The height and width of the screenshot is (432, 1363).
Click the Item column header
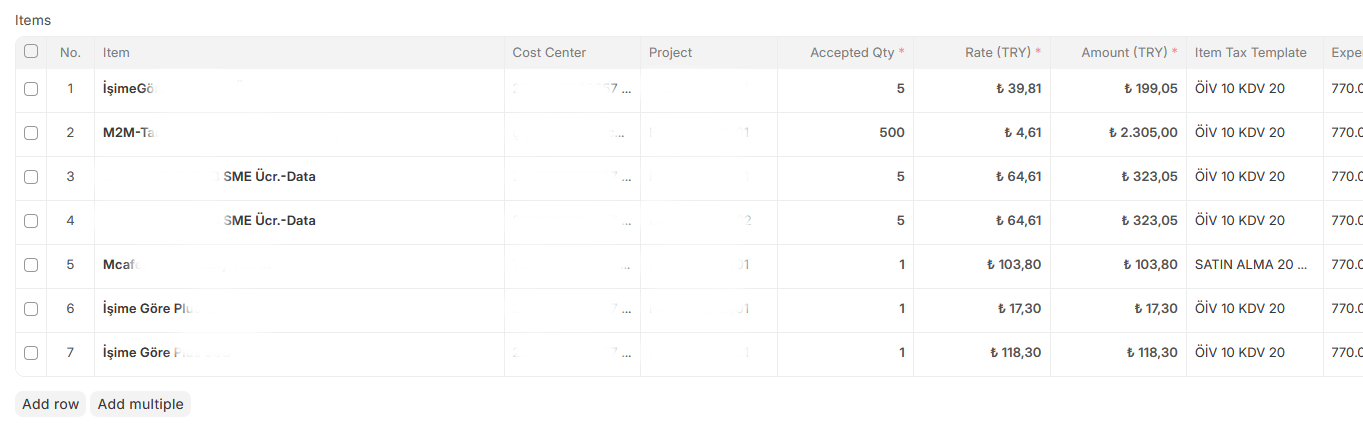299,52
